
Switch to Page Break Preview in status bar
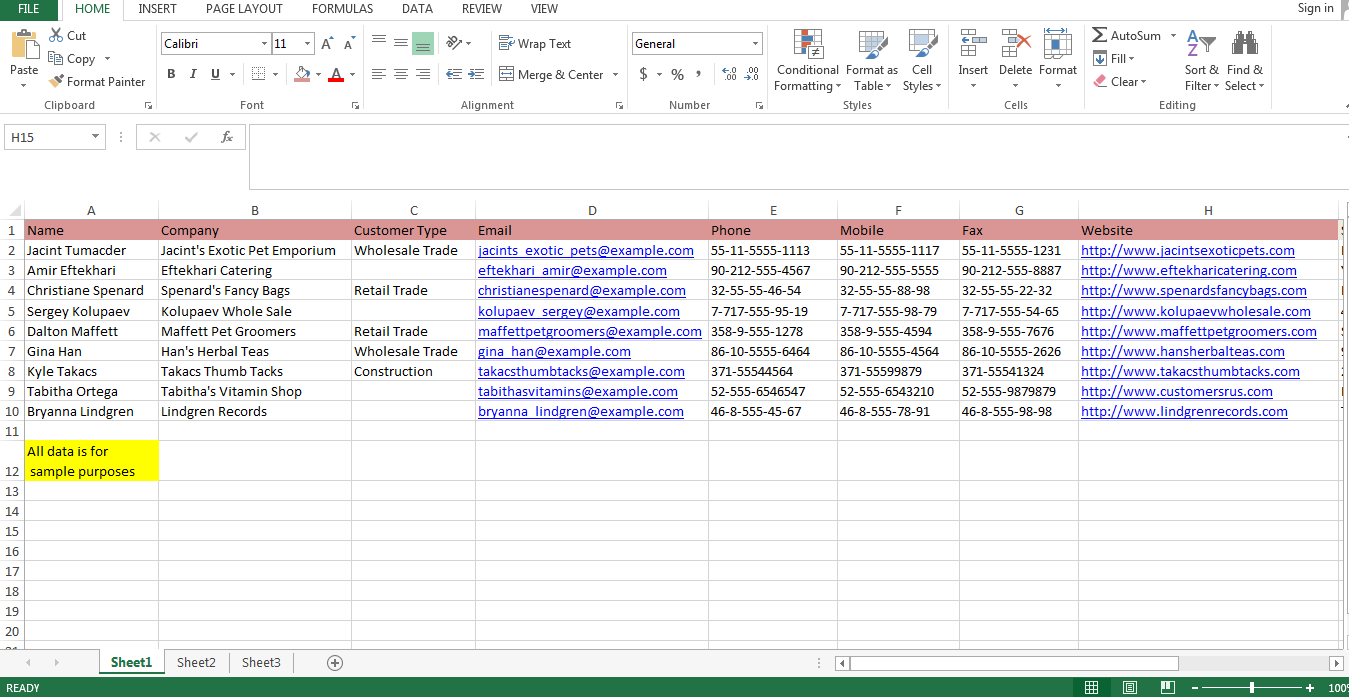[x=1167, y=687]
